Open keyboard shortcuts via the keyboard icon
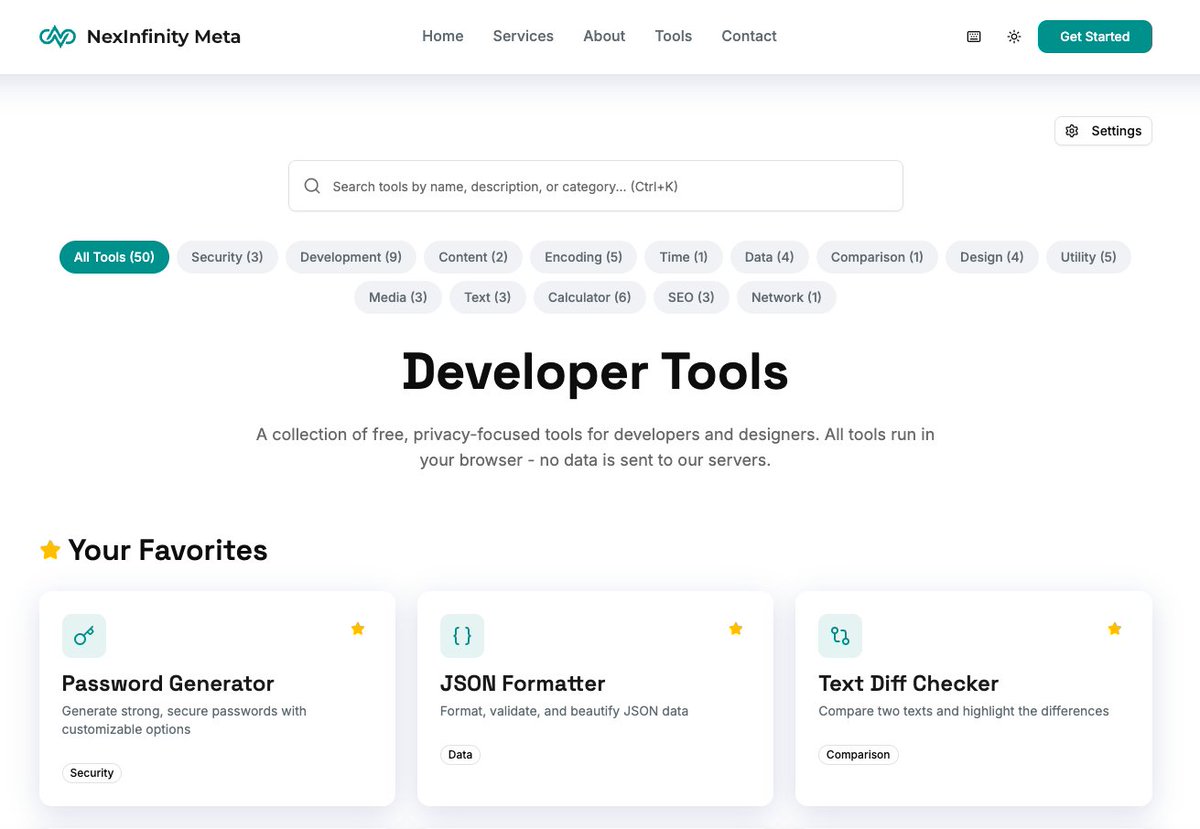Screen dimensions: 1200x829 [974, 37]
